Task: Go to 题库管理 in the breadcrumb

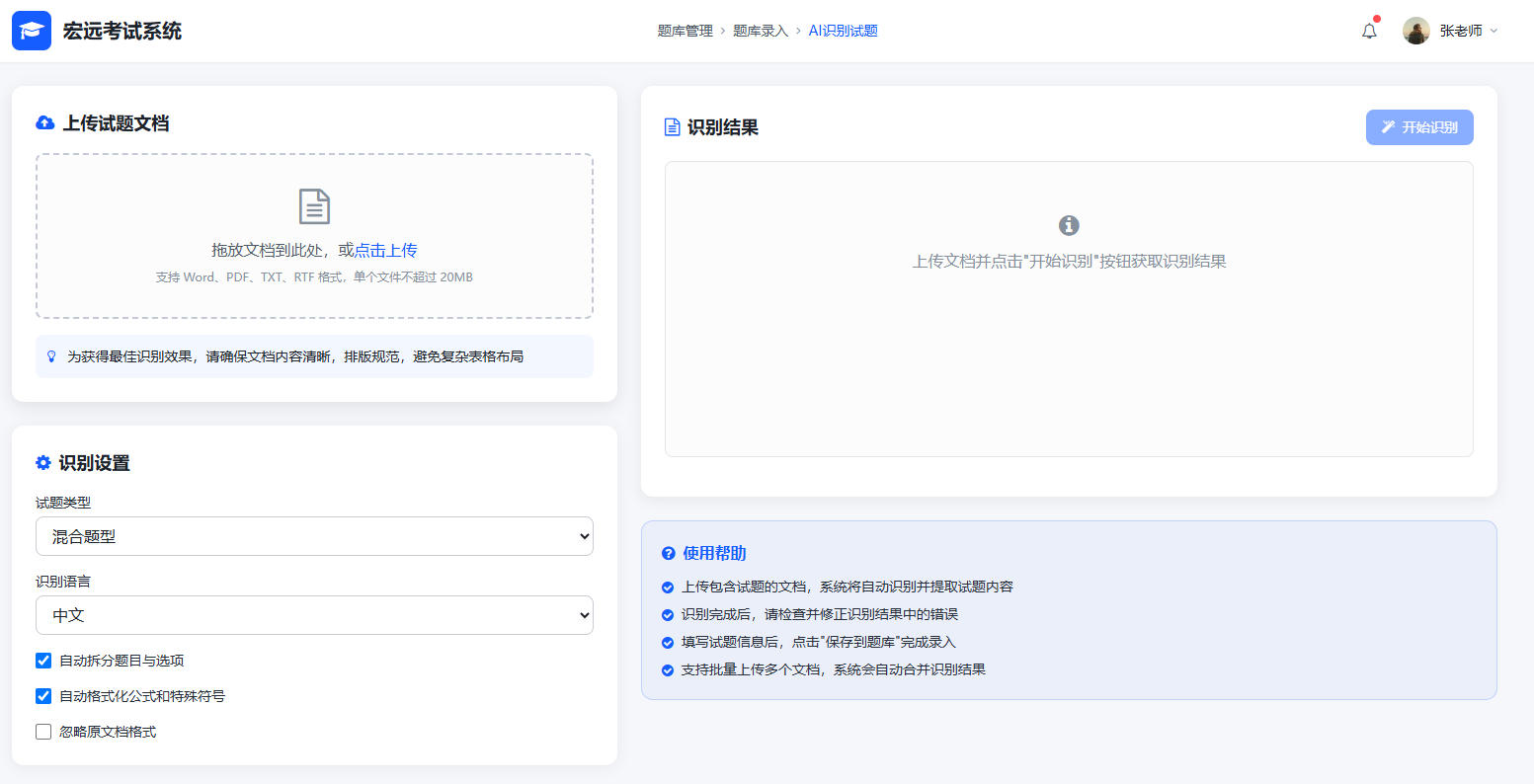Action: [x=685, y=31]
